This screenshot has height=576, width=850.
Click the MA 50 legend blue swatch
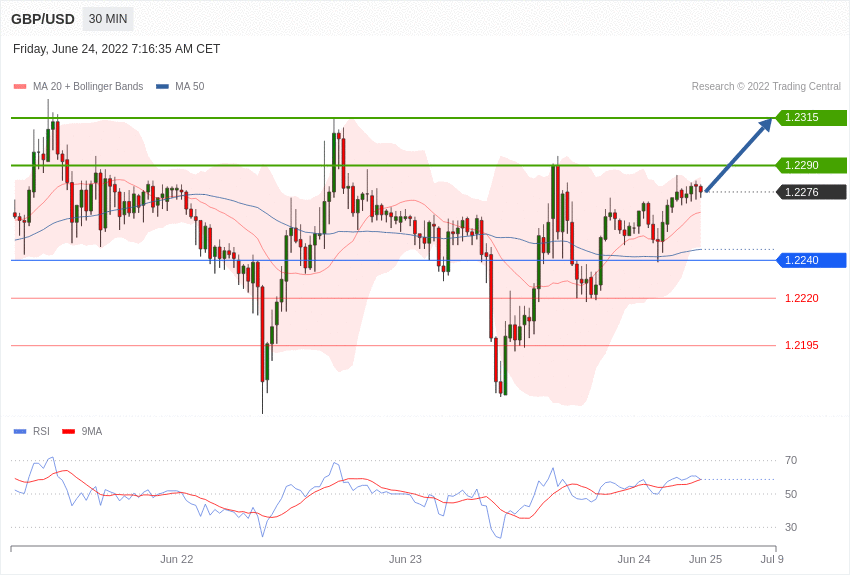[162, 87]
